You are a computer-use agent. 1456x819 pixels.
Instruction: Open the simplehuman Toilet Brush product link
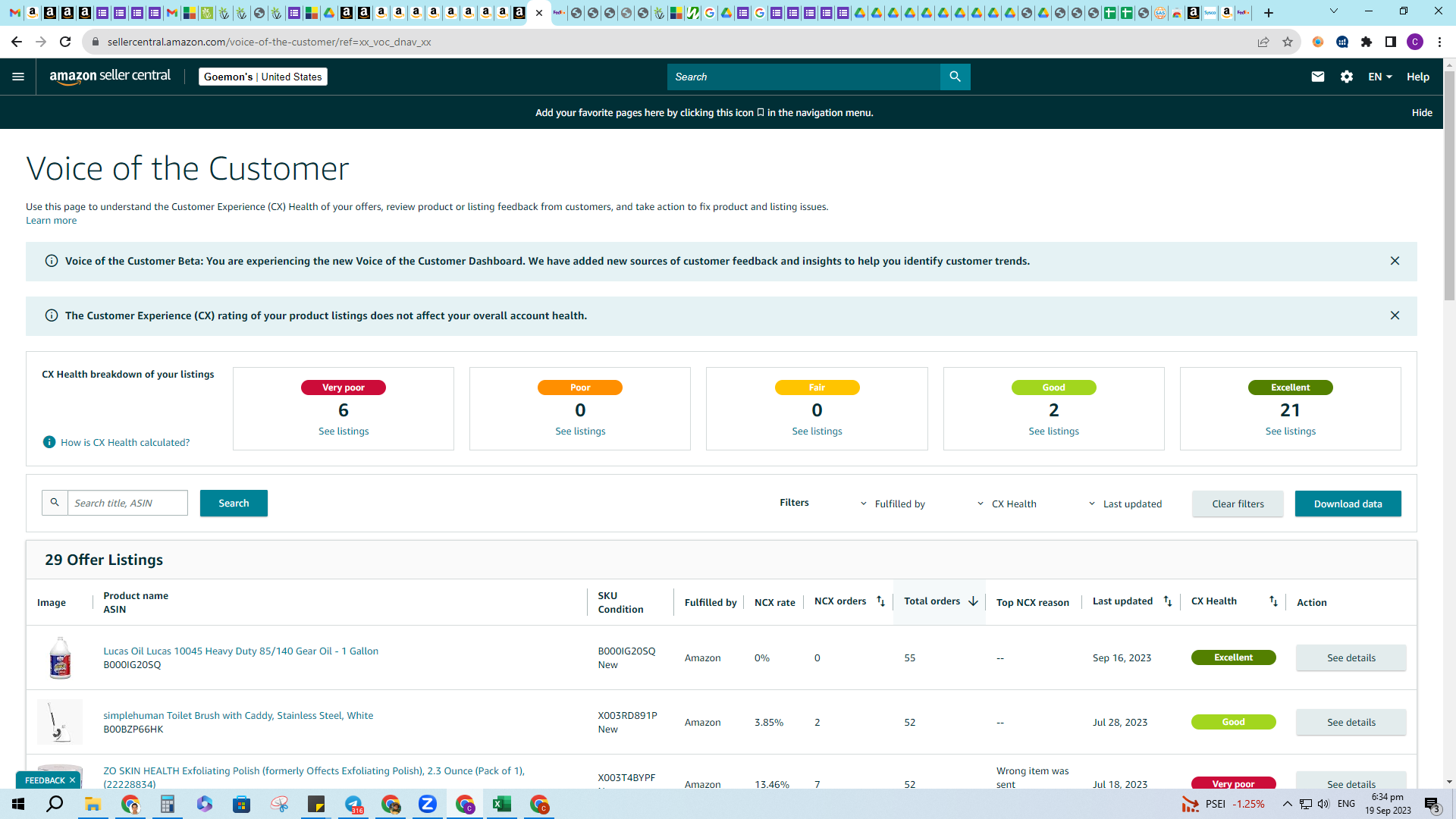click(x=238, y=715)
